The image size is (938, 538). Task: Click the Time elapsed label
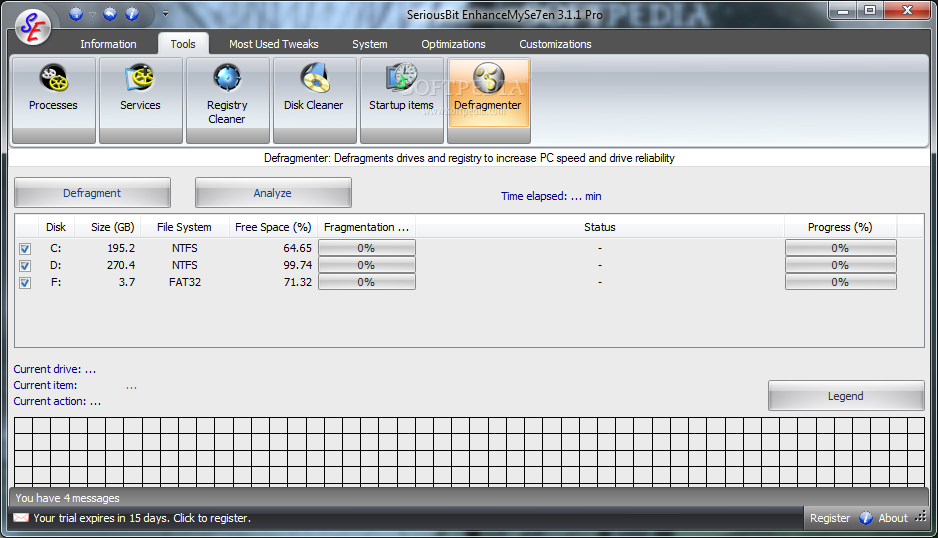(x=551, y=196)
